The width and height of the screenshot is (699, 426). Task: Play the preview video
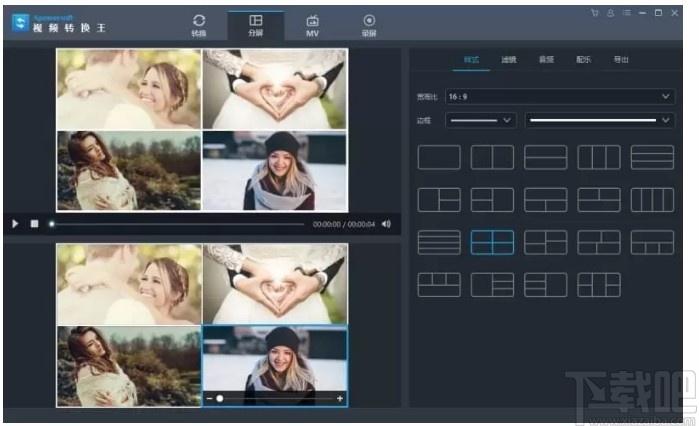15,224
